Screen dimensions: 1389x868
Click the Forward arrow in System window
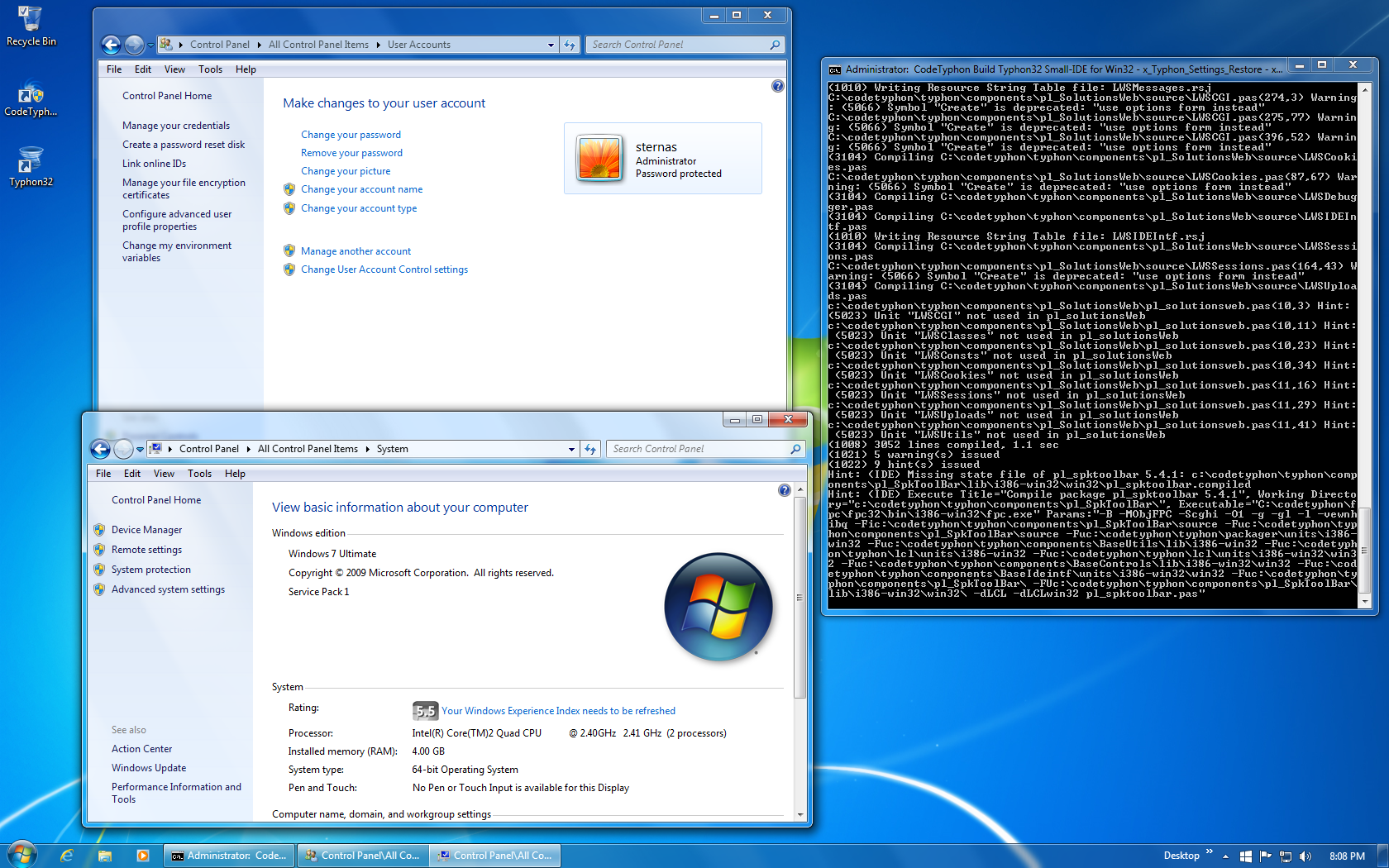click(x=123, y=449)
